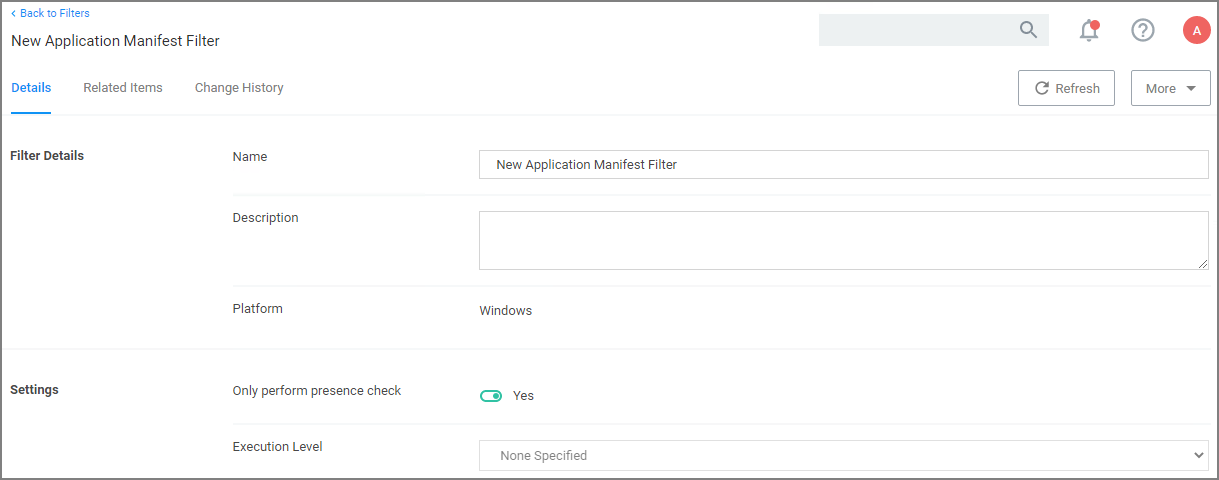The width and height of the screenshot is (1219, 480).
Task: Switch to the Related Items tab
Action: (123, 88)
